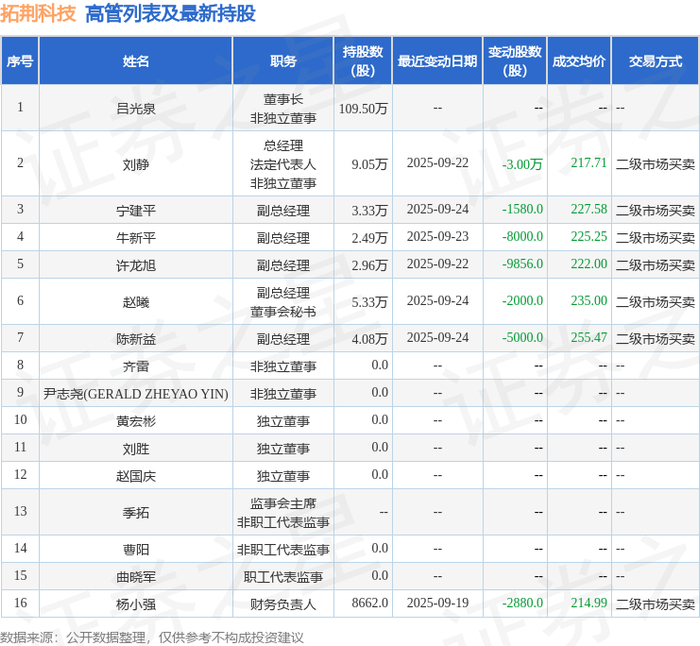The height and width of the screenshot is (646, 700).
Task: Click the position 职工代表监事
Action: 283,577
